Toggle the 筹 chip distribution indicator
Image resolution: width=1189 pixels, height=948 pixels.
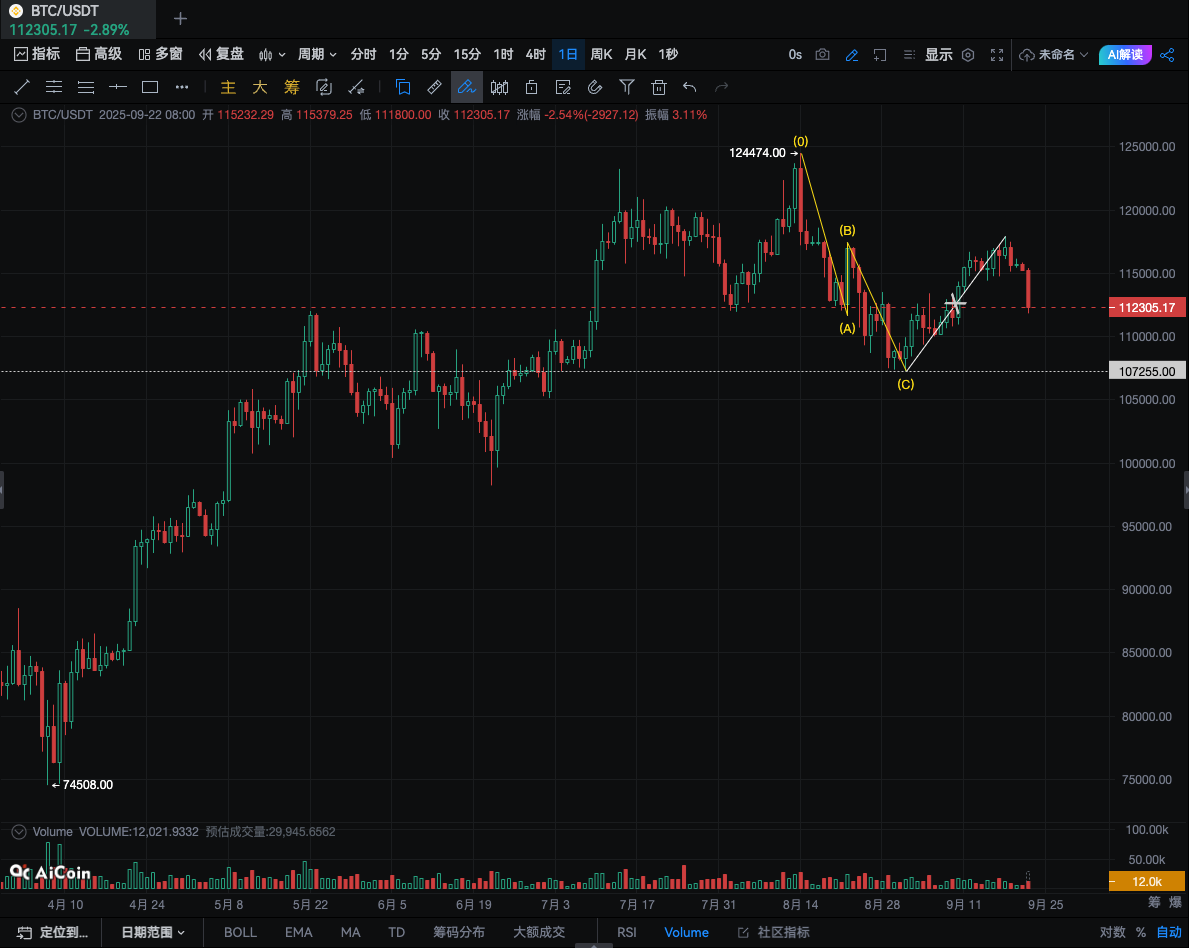[291, 87]
